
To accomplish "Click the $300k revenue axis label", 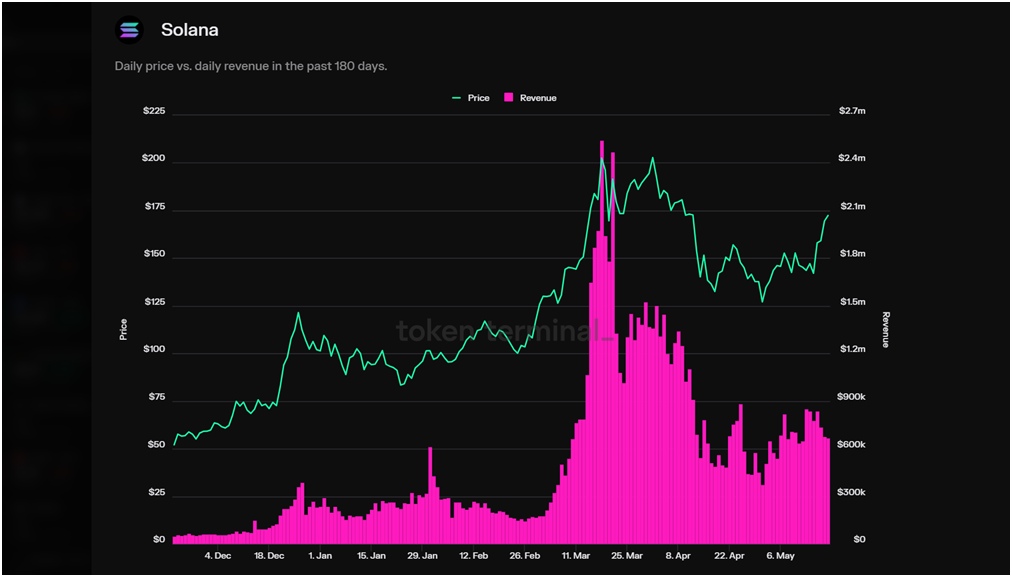I will (852, 492).
